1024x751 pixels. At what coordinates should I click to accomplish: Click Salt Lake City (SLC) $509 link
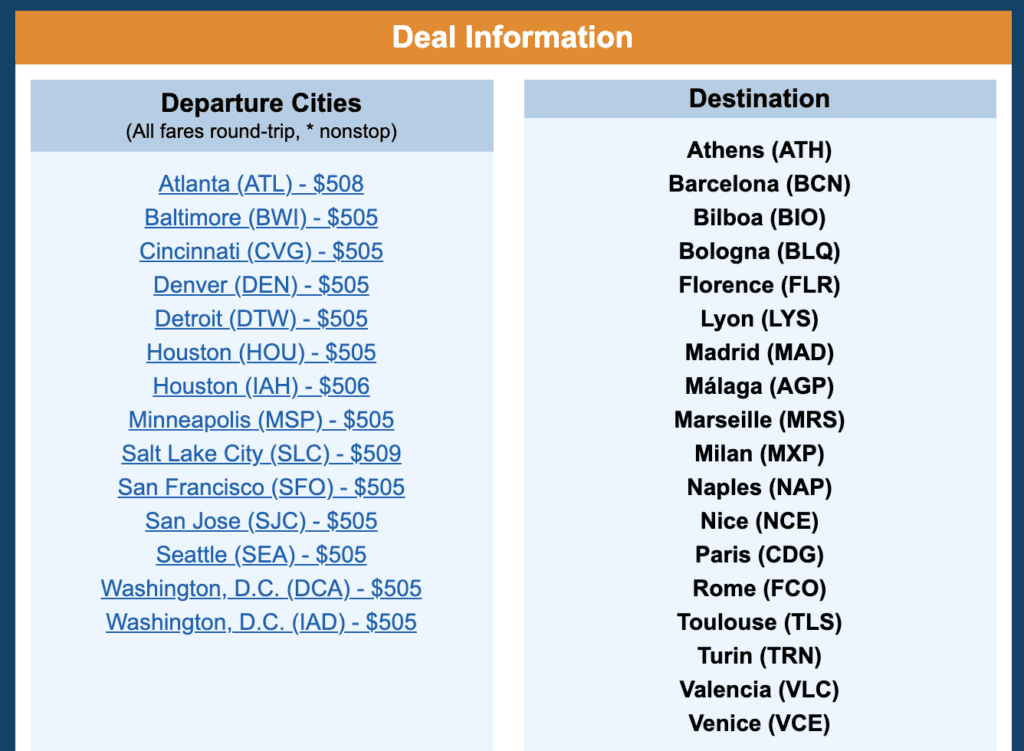coord(261,454)
